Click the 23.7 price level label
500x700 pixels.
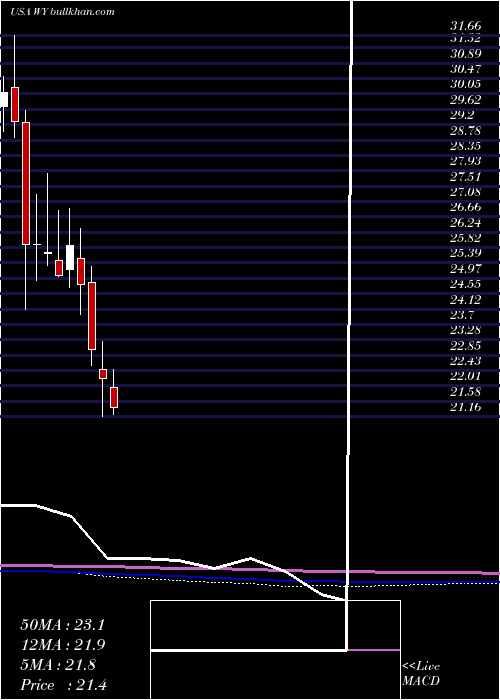coord(462,315)
